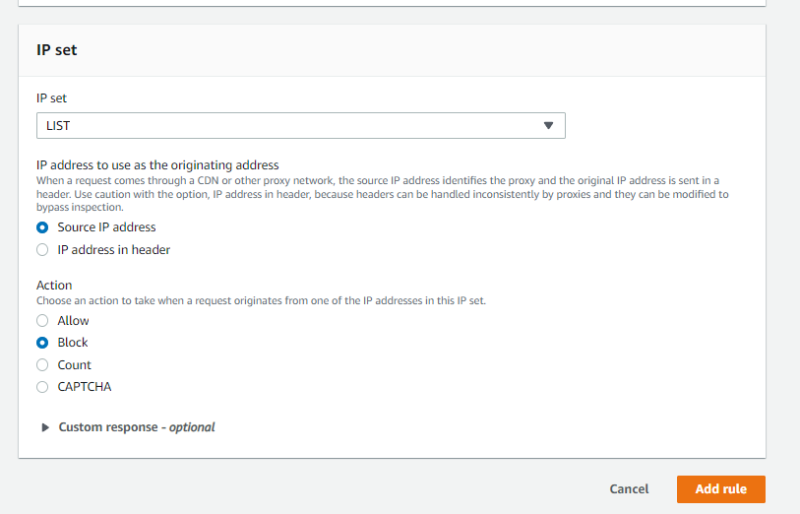Choose the Allow action radio button
The image size is (800, 514).
[x=42, y=320]
